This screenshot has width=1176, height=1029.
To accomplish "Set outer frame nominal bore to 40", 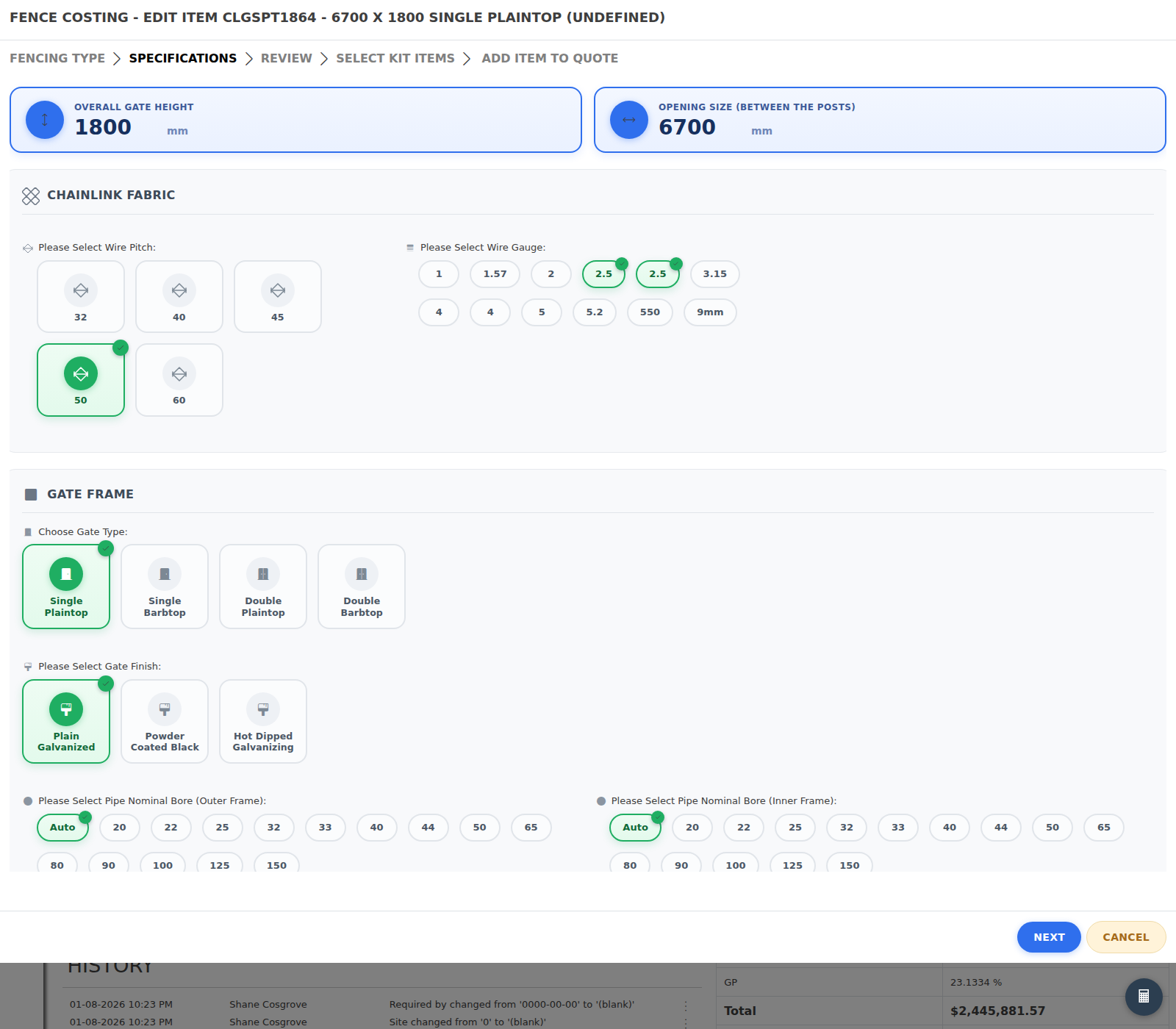I will 376,828.
